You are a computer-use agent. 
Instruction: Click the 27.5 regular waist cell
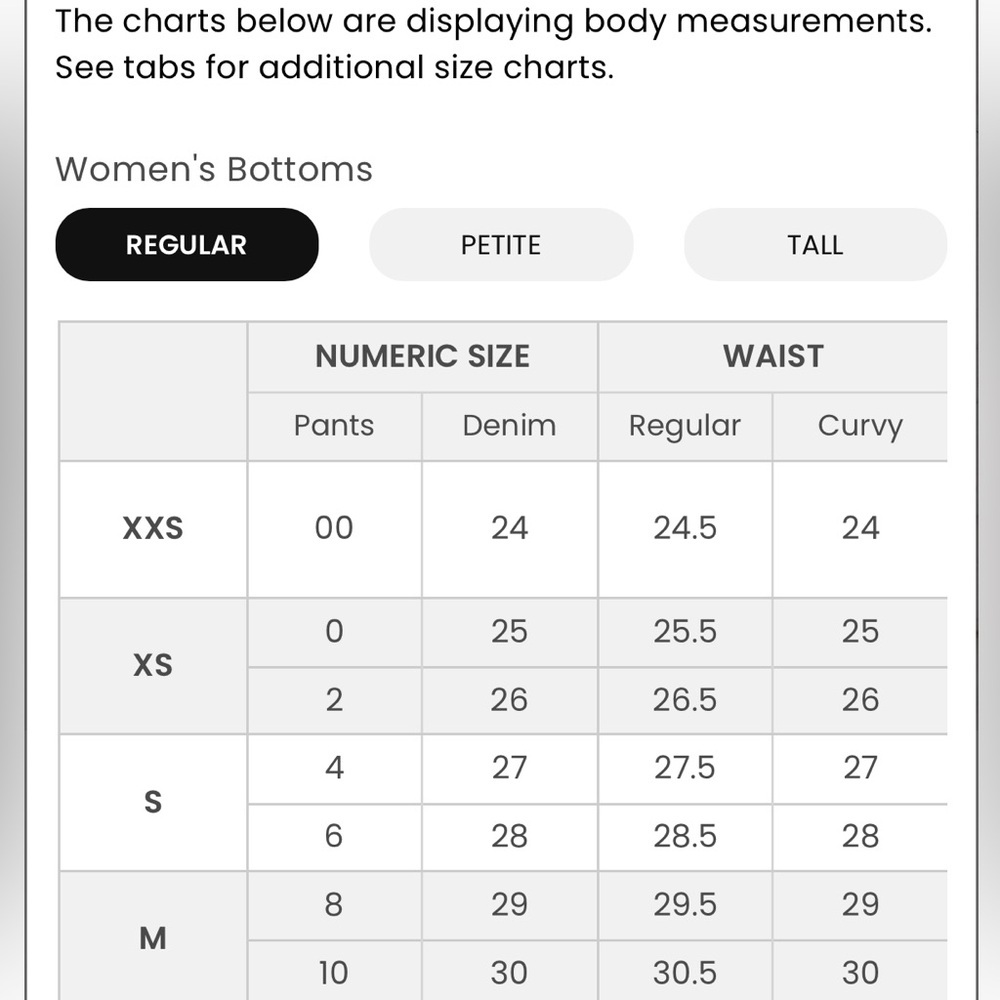click(x=685, y=768)
